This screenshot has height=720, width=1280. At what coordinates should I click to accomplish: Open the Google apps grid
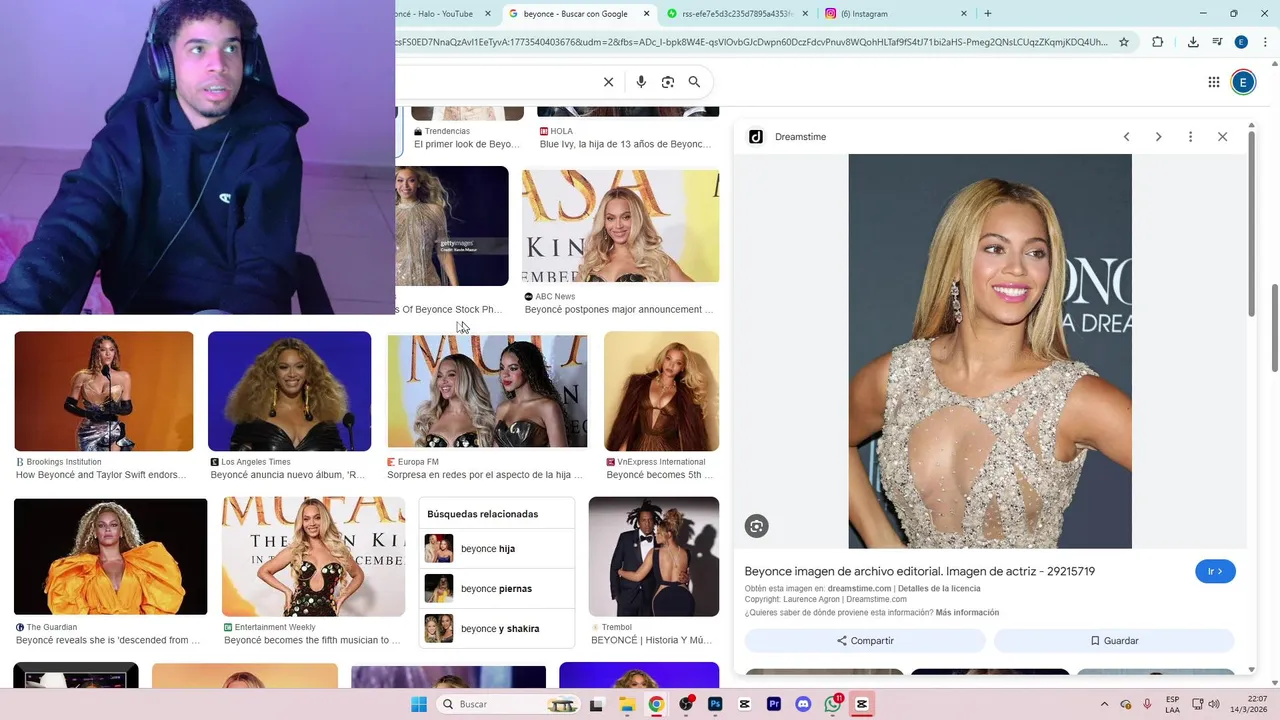(x=1214, y=82)
